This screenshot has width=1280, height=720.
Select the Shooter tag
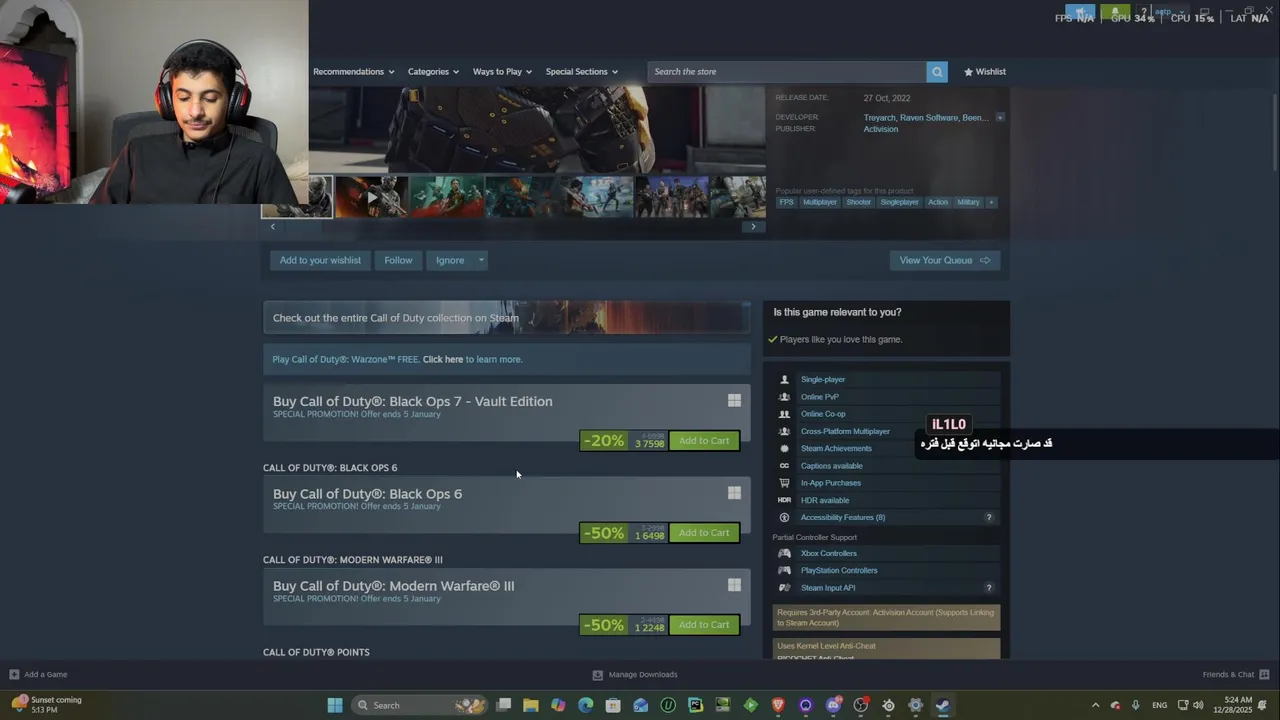859,202
